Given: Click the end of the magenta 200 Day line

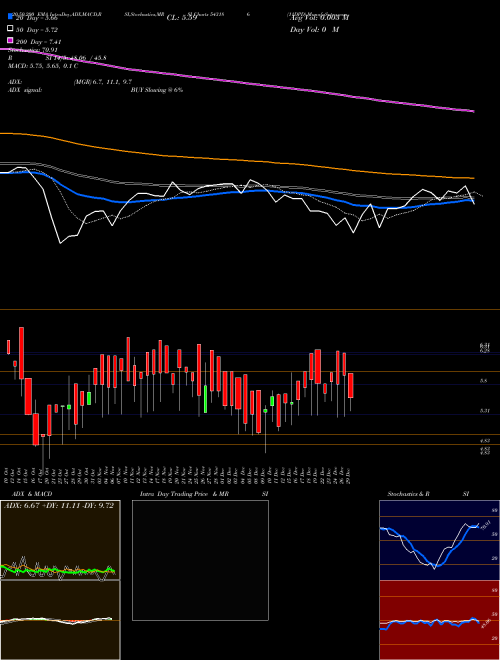Looking at the screenshot, I should click(x=473, y=111).
